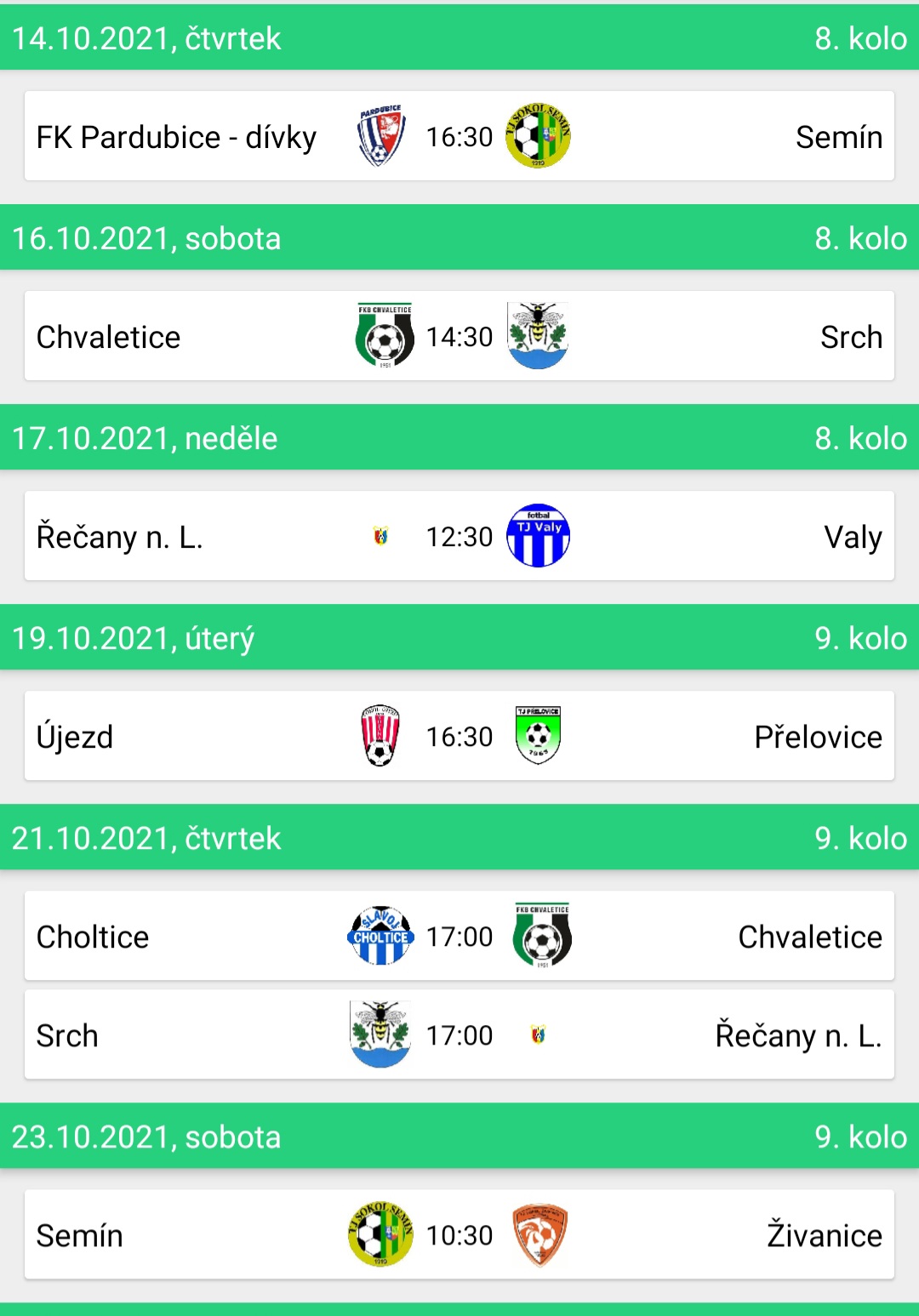Select the Srch wasp emblem at 14:30
The height and width of the screenshot is (1316, 919).
point(538,336)
